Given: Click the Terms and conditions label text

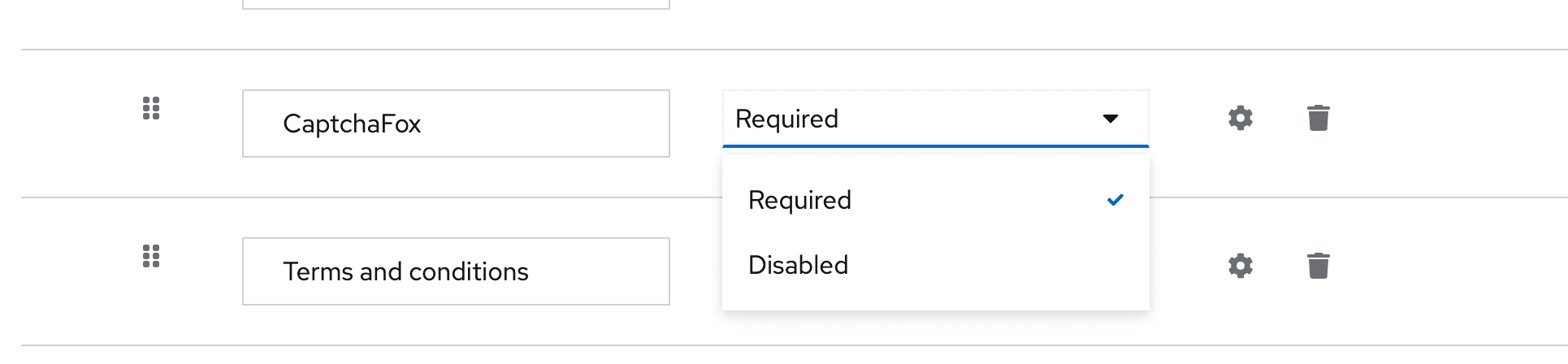Looking at the screenshot, I should click(405, 271).
